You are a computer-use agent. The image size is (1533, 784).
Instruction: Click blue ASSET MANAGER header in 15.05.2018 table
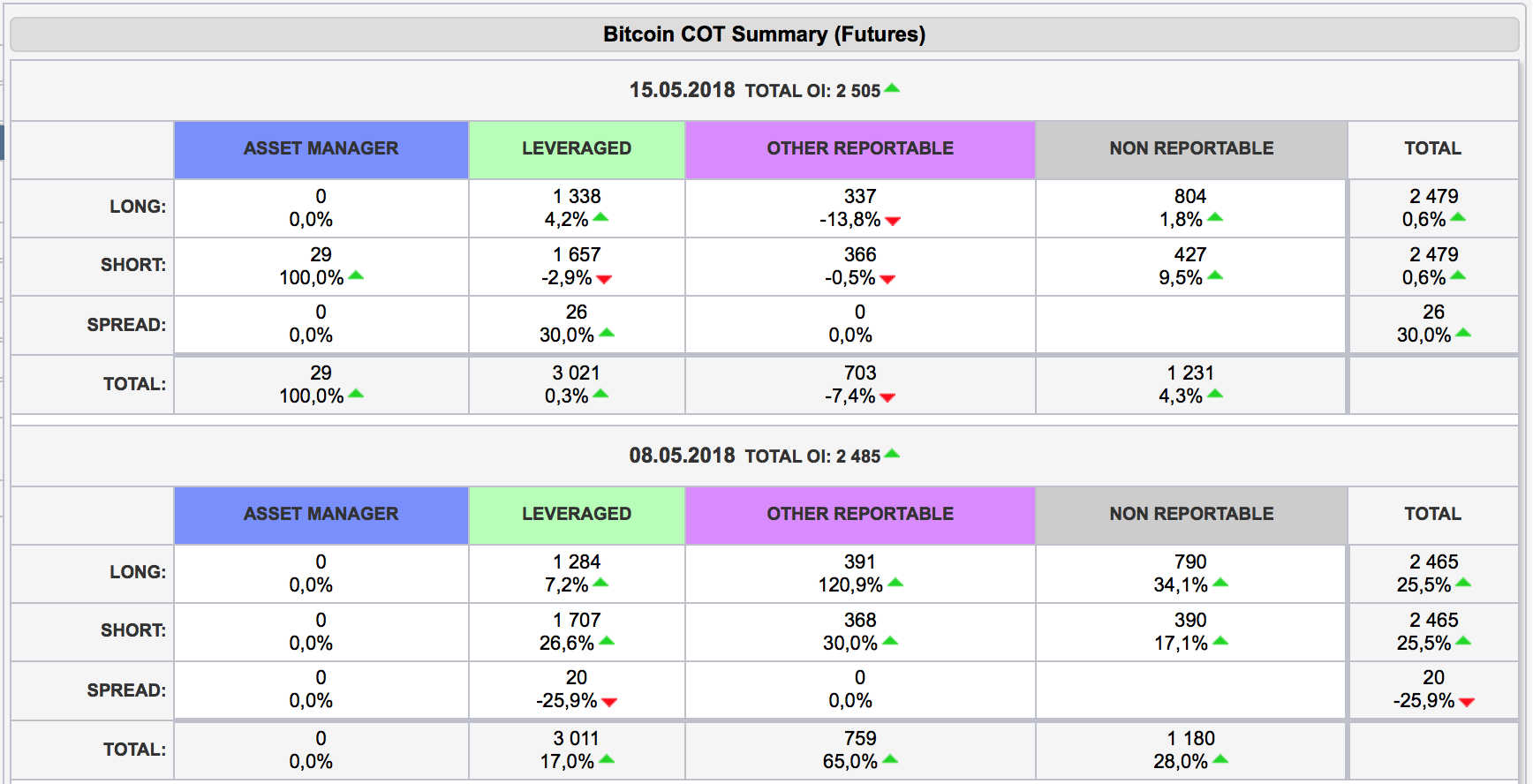click(x=321, y=149)
